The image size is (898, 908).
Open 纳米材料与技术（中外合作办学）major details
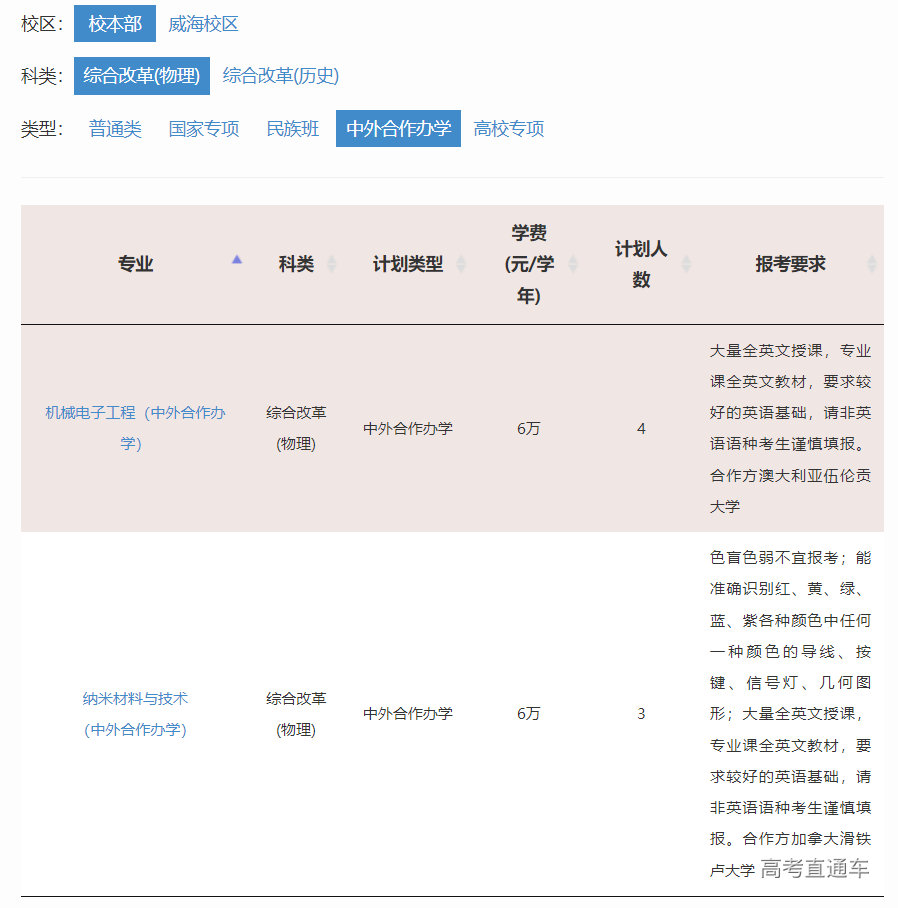point(136,713)
